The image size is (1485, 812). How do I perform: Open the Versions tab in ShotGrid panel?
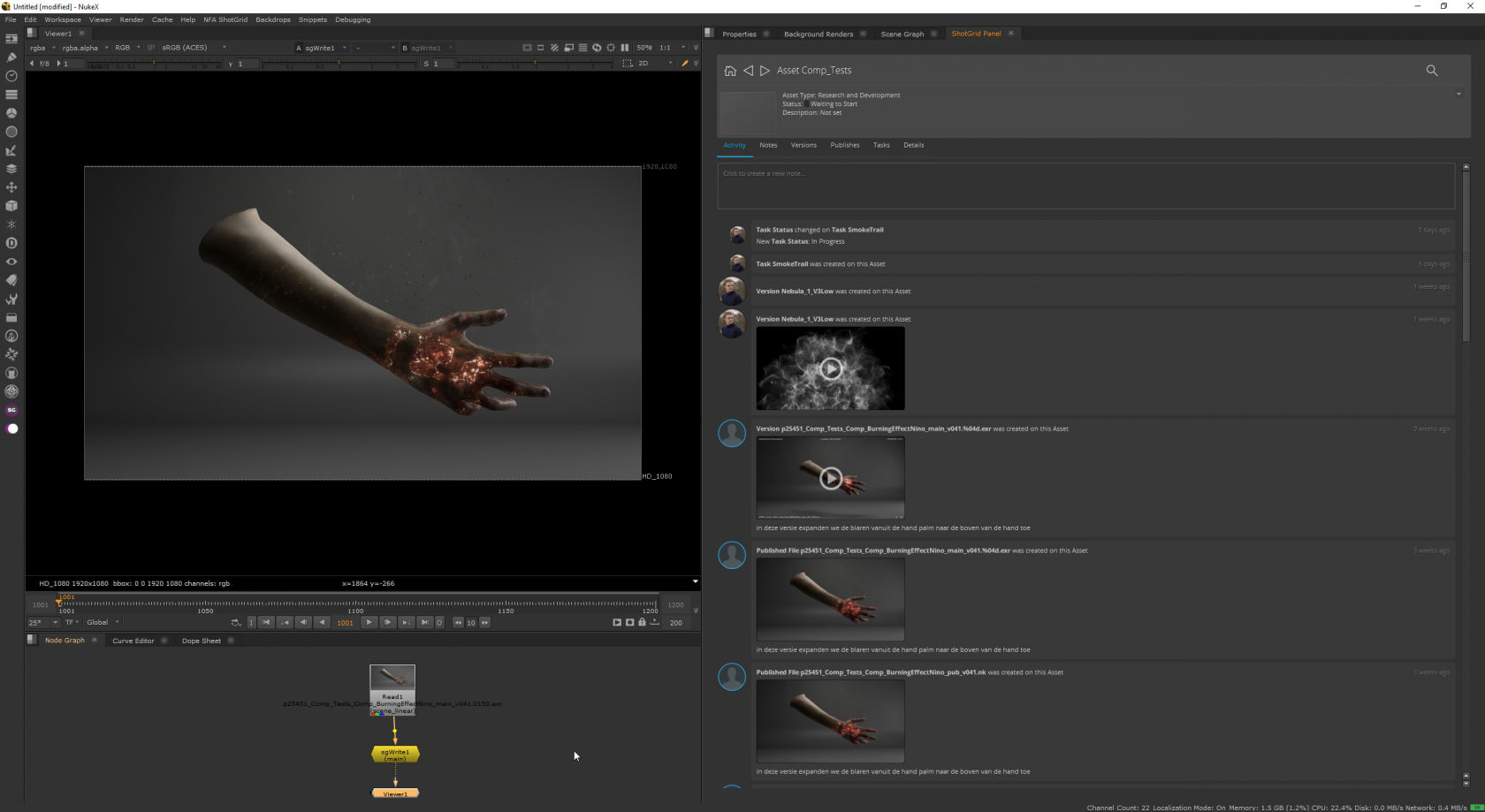click(x=803, y=145)
